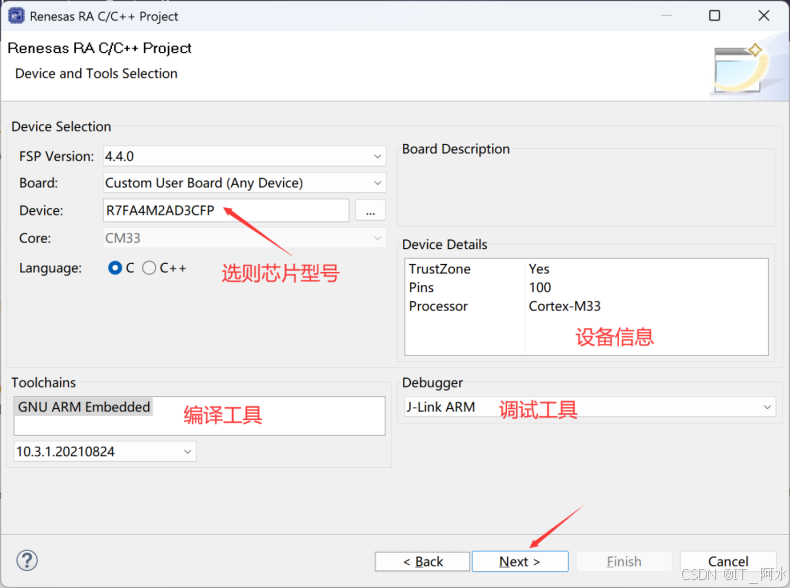This screenshot has width=790, height=588.
Task: Open the Debugger J-Link ARM dropdown
Action: pyautogui.click(x=589, y=407)
